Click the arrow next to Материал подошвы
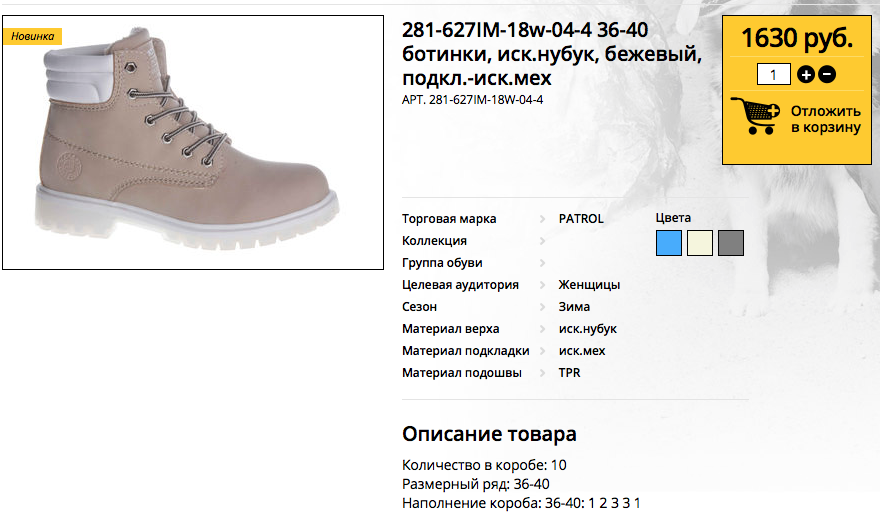This screenshot has height=528, width=880. tap(542, 373)
